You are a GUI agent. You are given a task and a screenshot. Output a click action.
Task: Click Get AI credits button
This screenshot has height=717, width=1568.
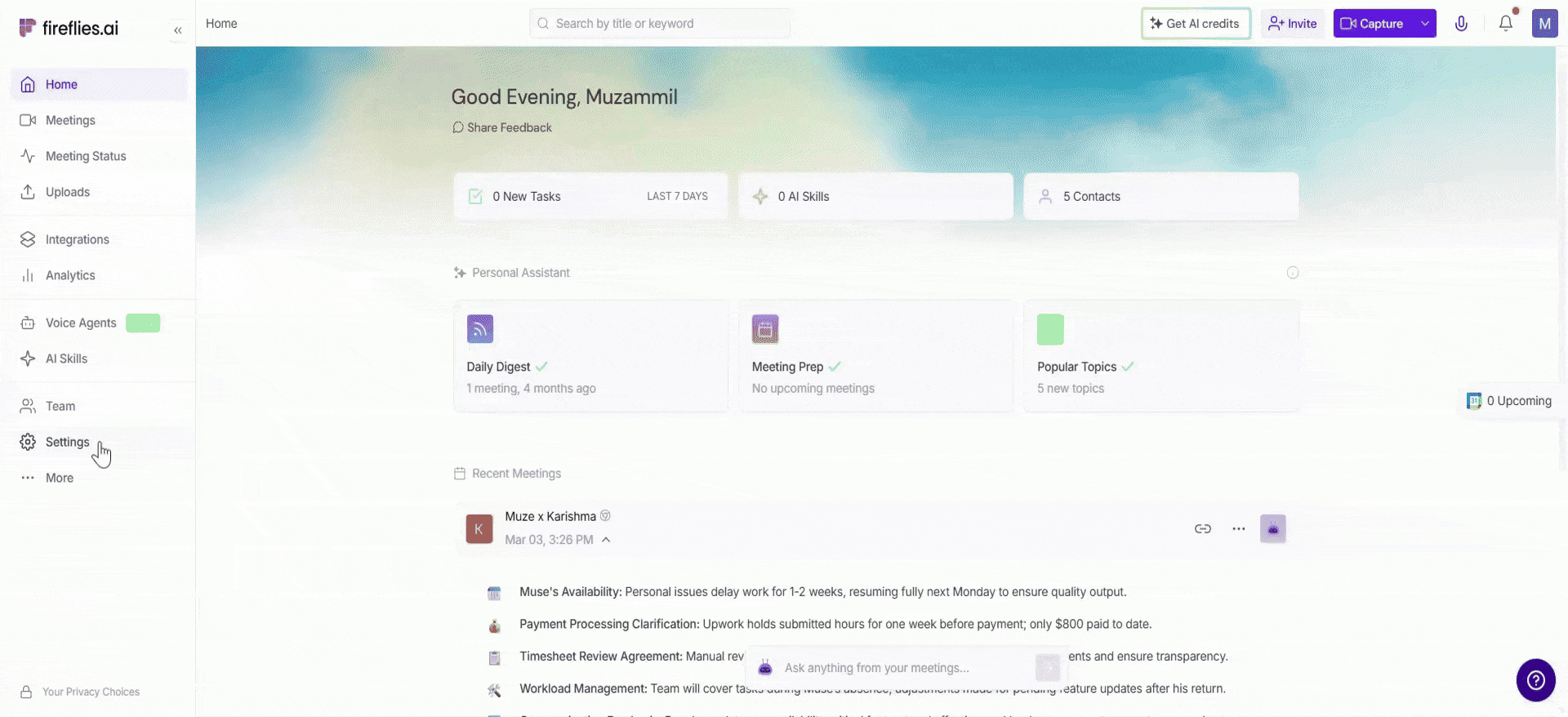click(1196, 24)
